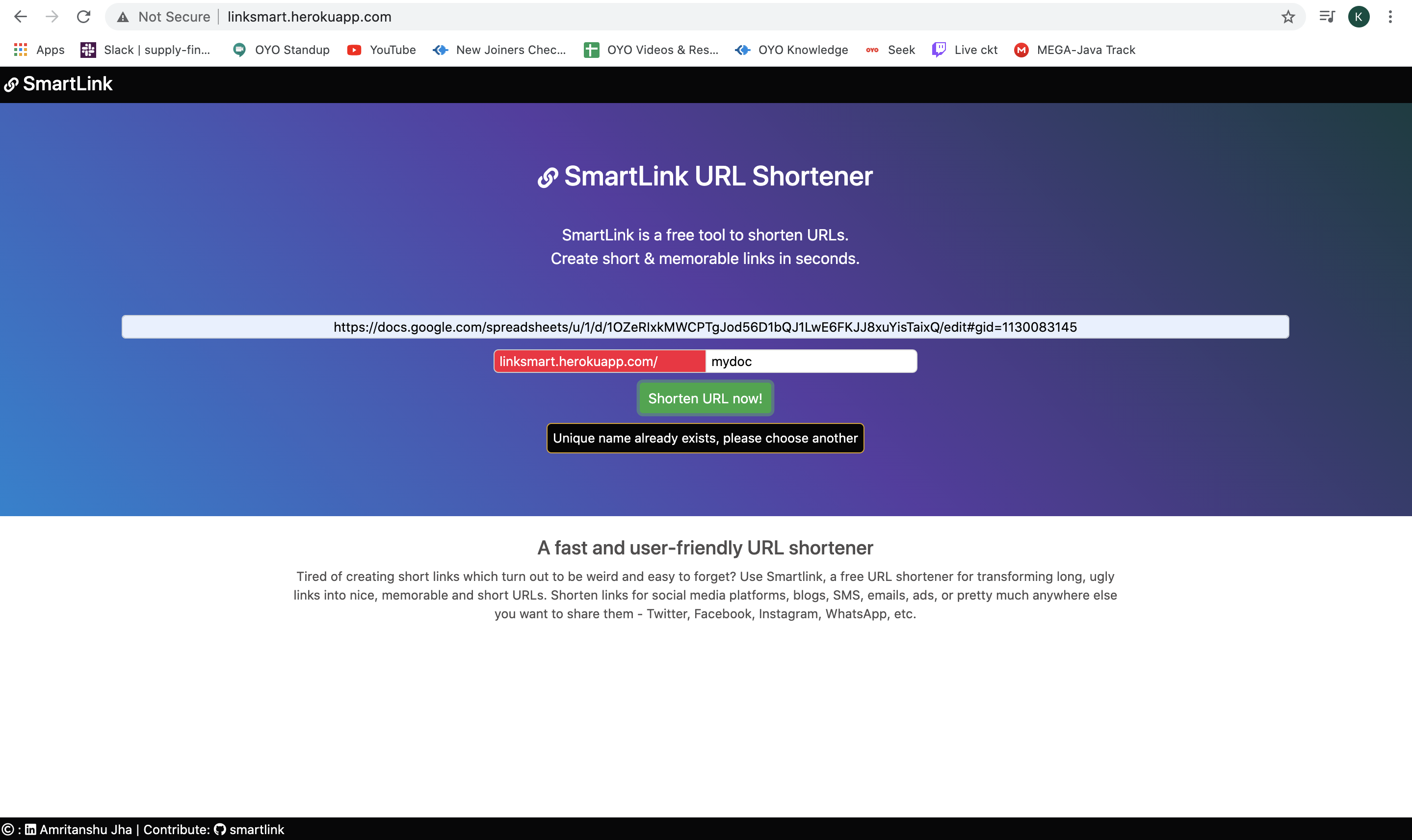Click the 'Shorten URL now!' green button
Screen dimensions: 1412x840
click(705, 398)
